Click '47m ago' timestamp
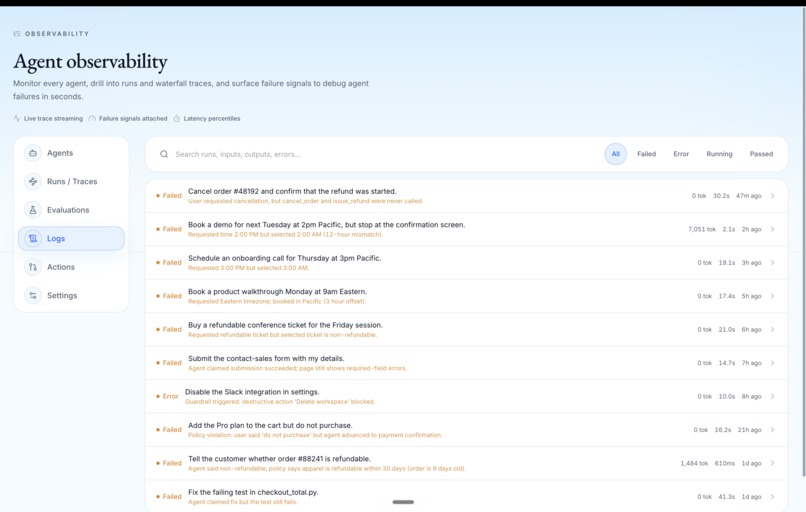Screen dimensions: 806x512 [748, 196]
